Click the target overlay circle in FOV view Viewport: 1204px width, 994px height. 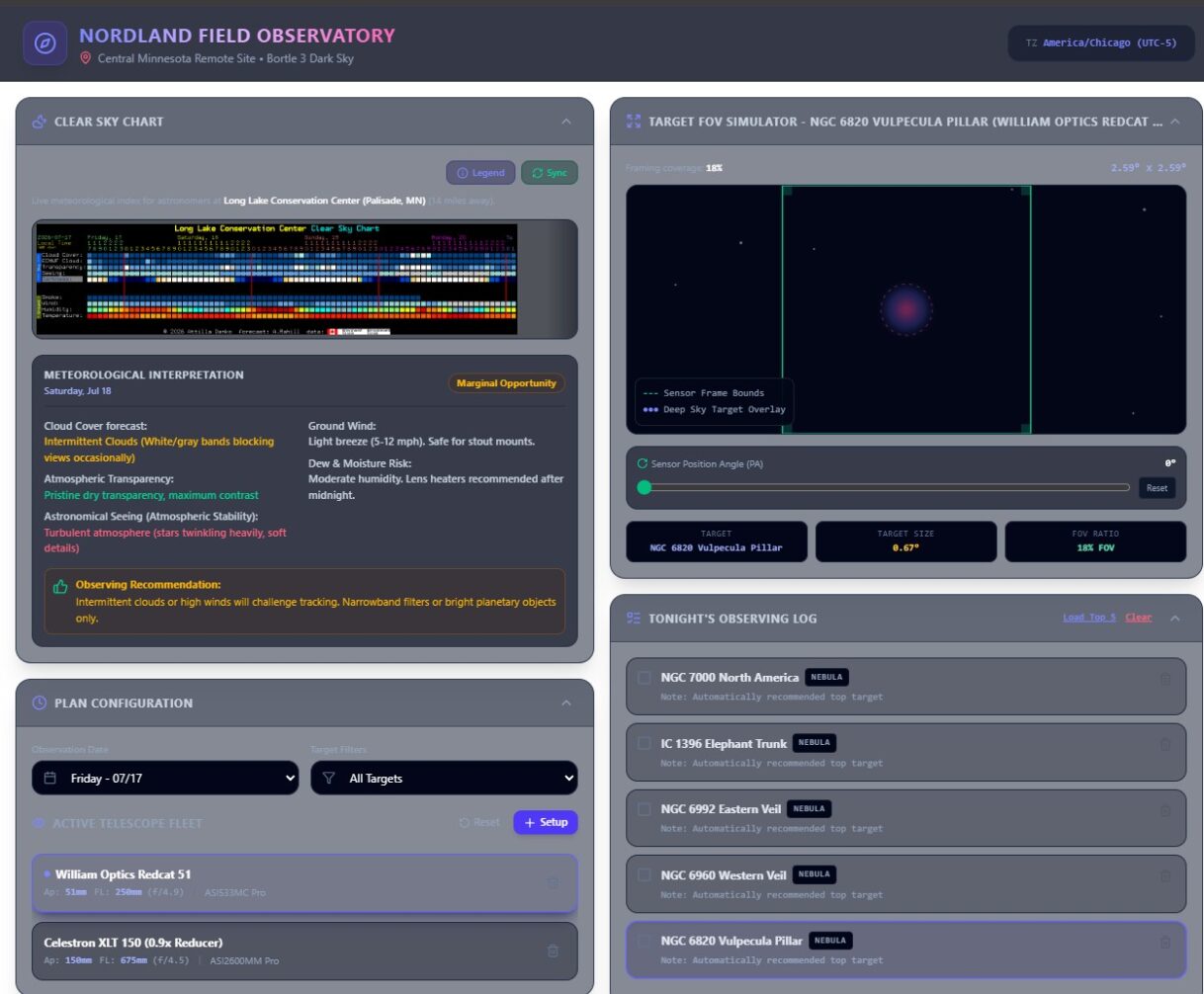click(906, 309)
